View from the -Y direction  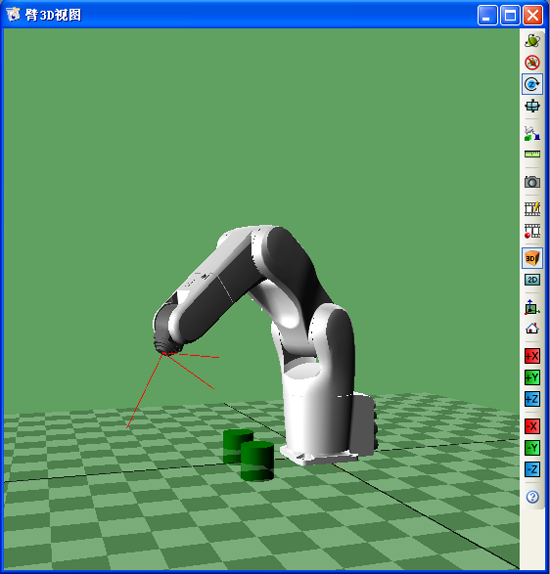pos(532,448)
